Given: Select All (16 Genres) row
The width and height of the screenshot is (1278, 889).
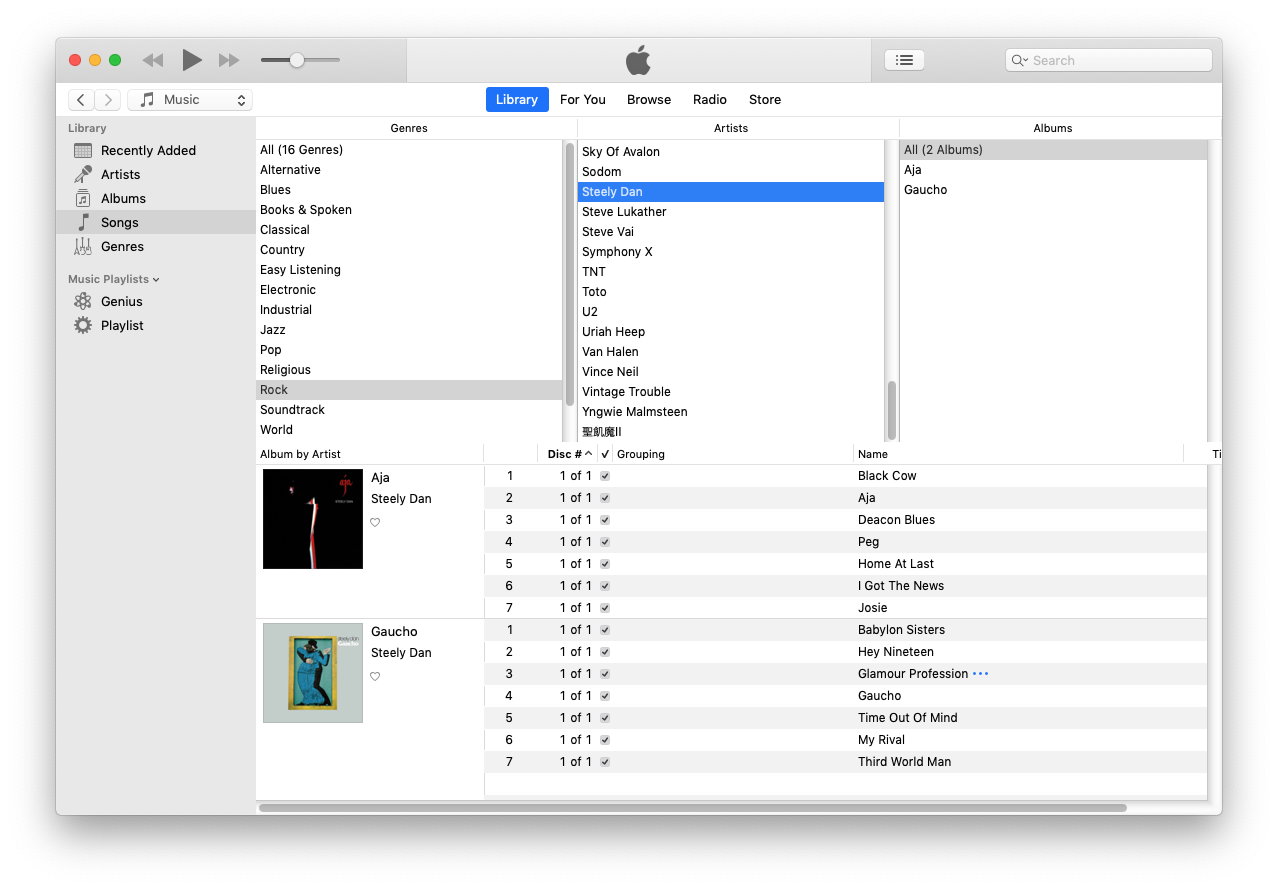Looking at the screenshot, I should 409,150.
